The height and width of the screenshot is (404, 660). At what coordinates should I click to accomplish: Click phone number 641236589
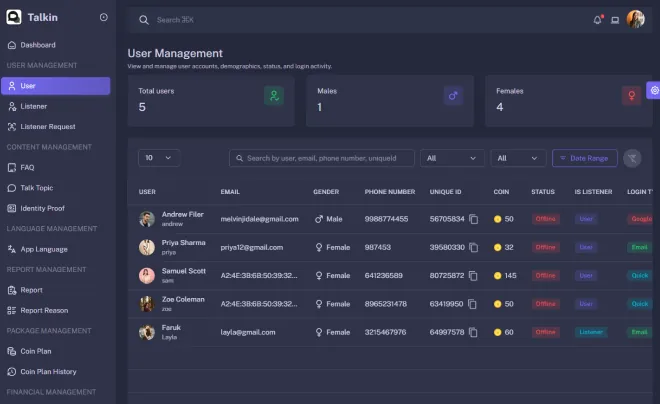click(x=383, y=276)
